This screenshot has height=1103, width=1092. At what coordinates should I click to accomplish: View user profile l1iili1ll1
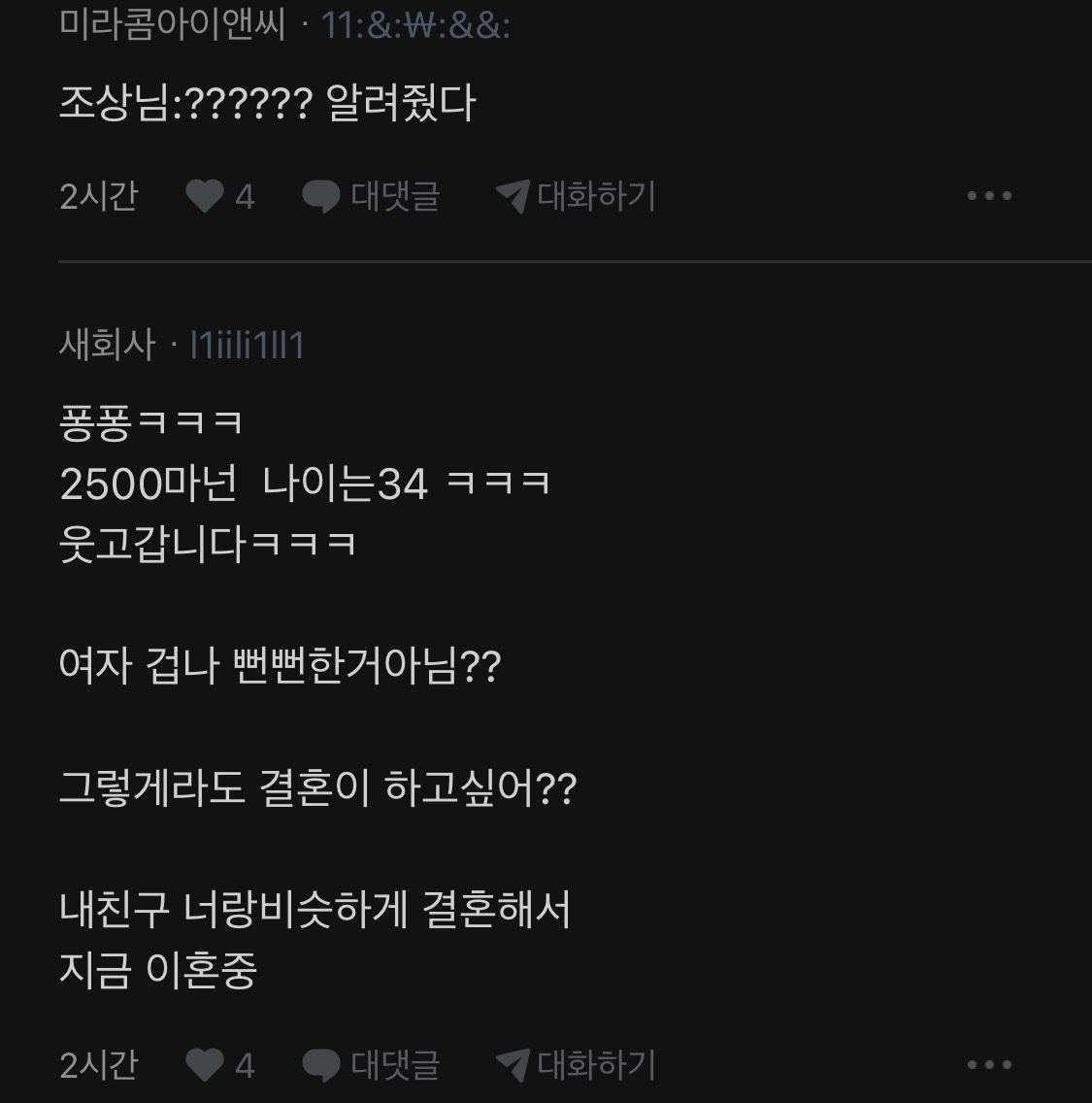(x=247, y=345)
